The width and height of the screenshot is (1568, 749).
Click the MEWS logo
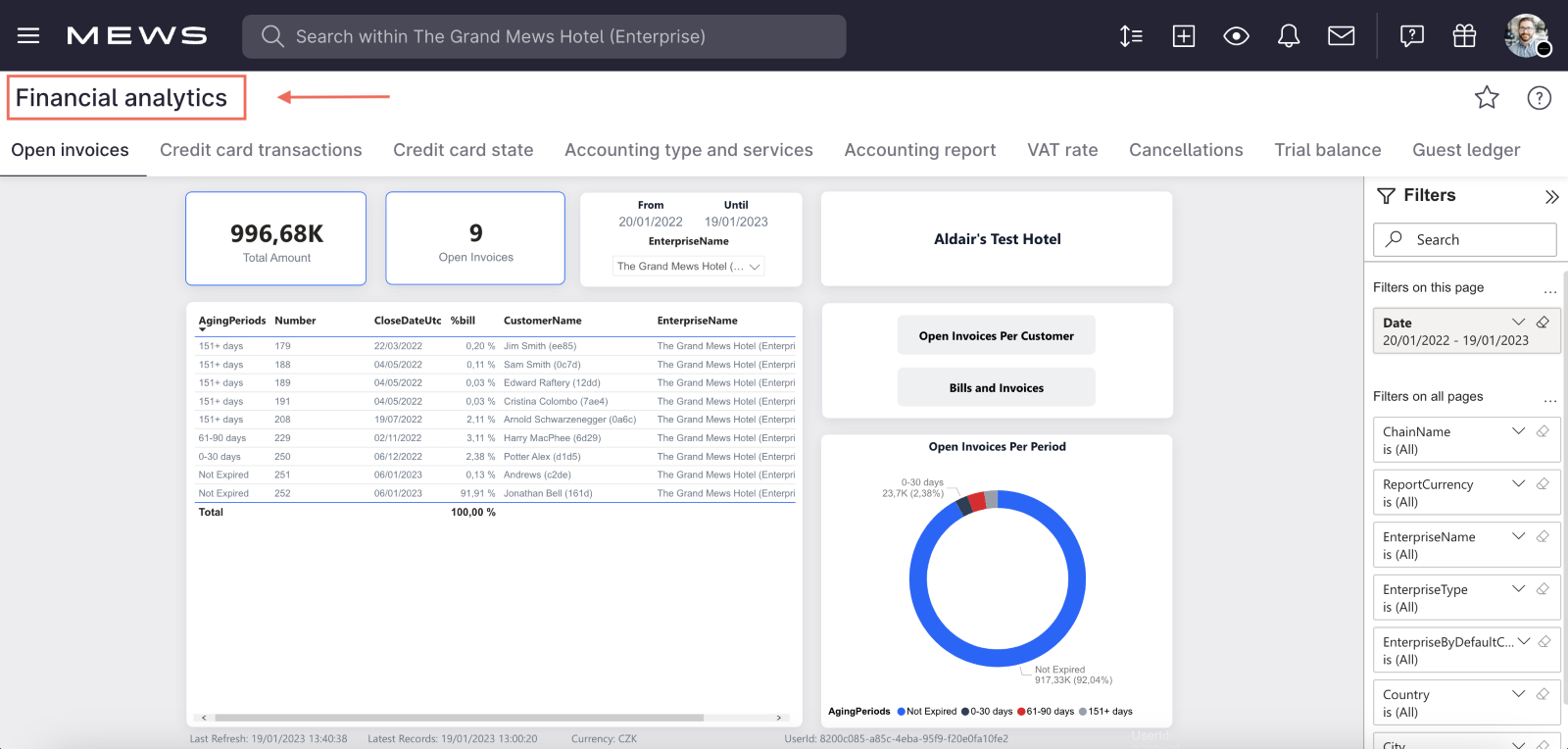click(137, 36)
